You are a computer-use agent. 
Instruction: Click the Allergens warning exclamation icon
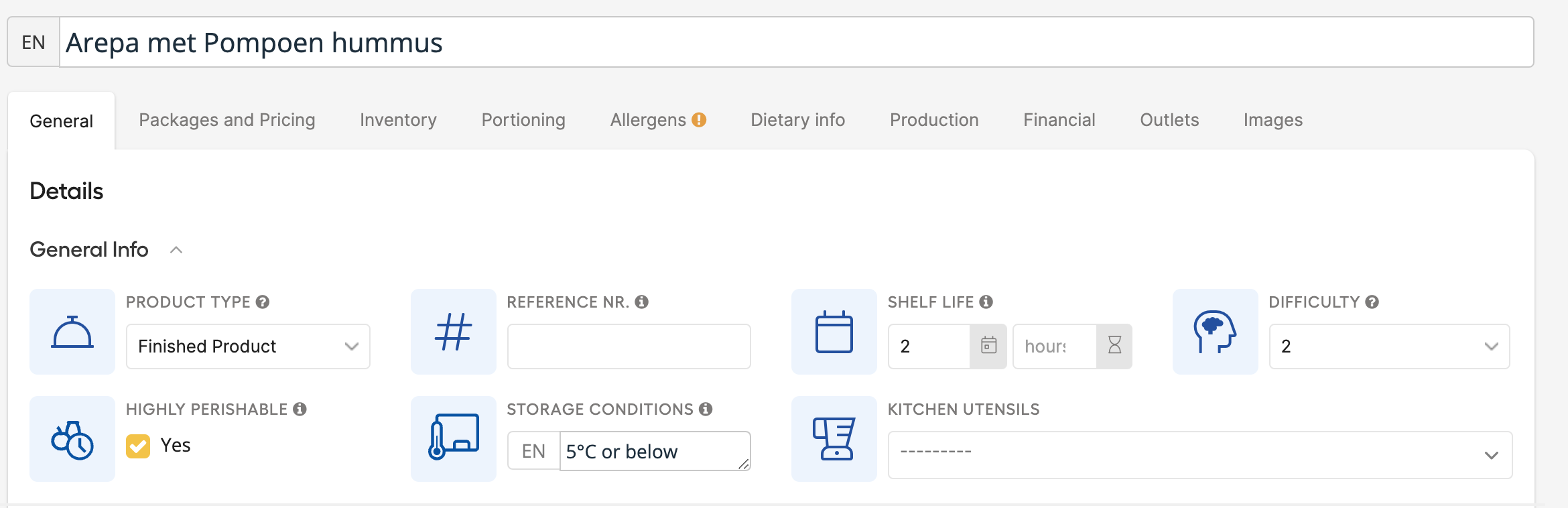point(699,120)
